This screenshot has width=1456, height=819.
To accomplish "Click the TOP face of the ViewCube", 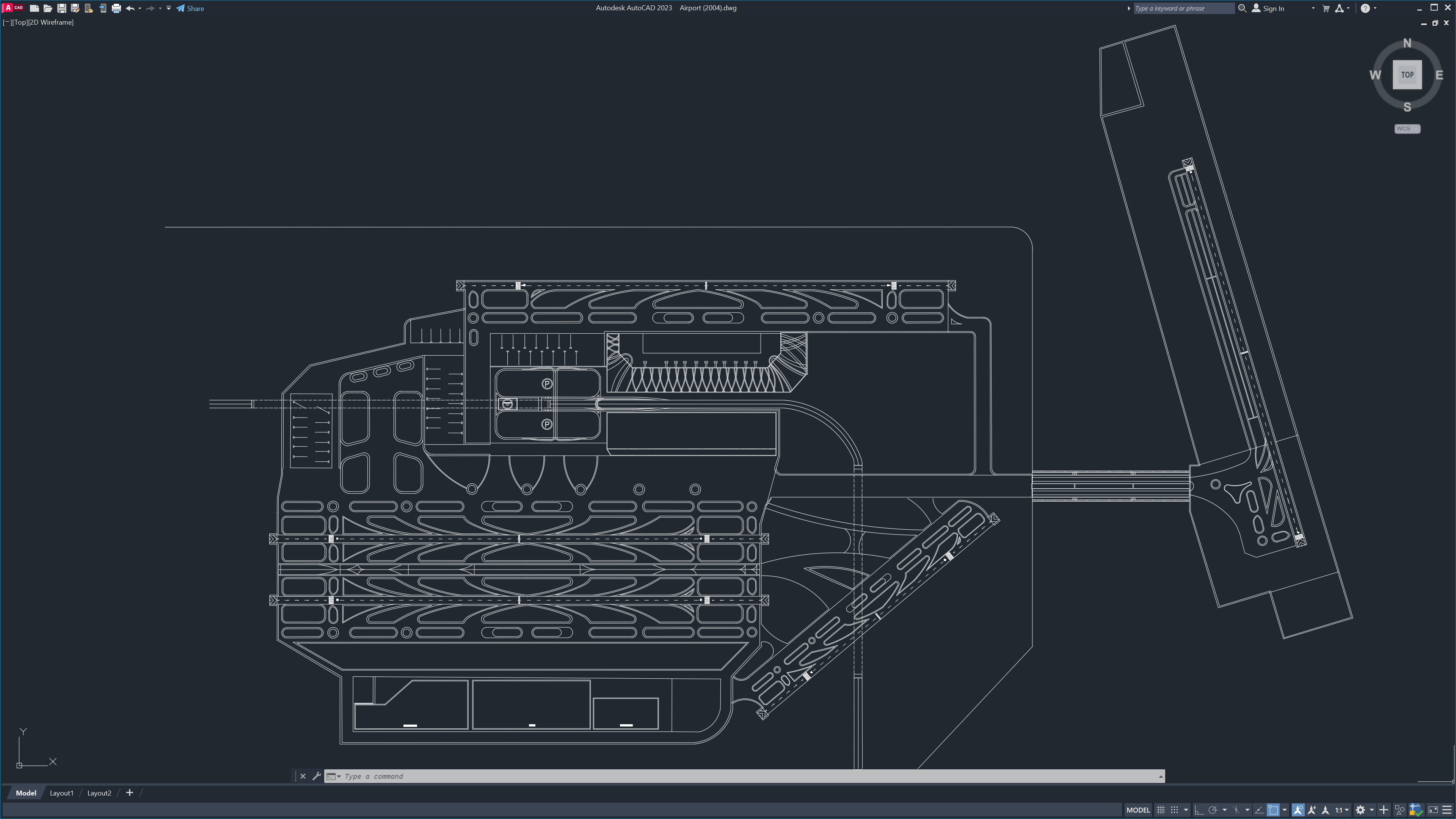I will [x=1407, y=75].
